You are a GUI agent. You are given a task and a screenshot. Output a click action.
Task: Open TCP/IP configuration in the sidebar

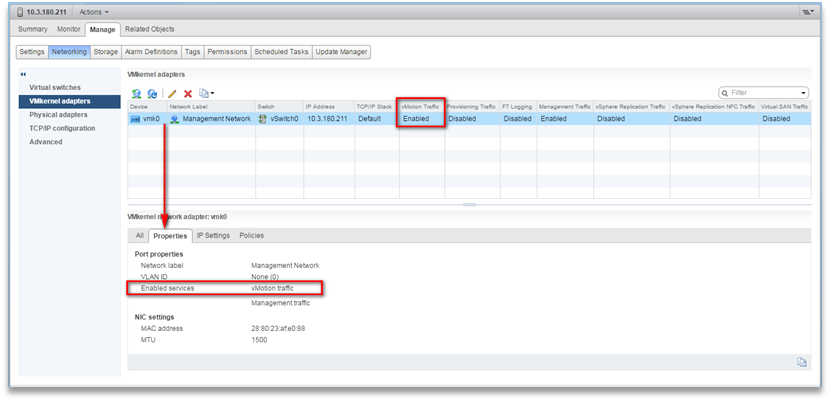(x=62, y=128)
